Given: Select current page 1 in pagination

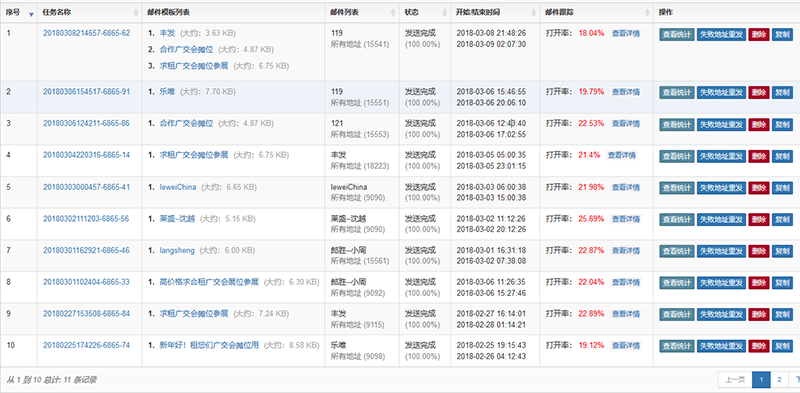Looking at the screenshot, I should click(761, 380).
